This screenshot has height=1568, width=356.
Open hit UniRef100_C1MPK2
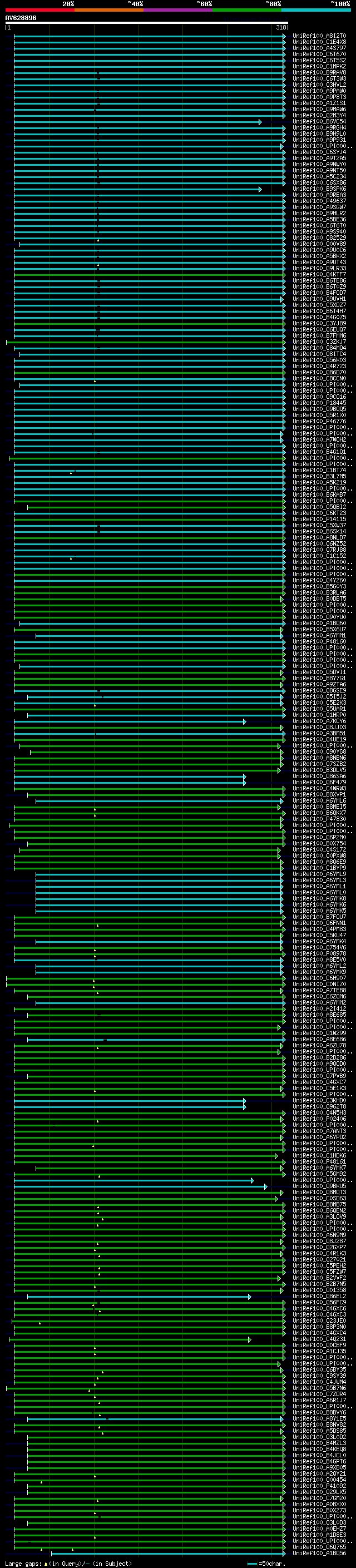pos(319,66)
